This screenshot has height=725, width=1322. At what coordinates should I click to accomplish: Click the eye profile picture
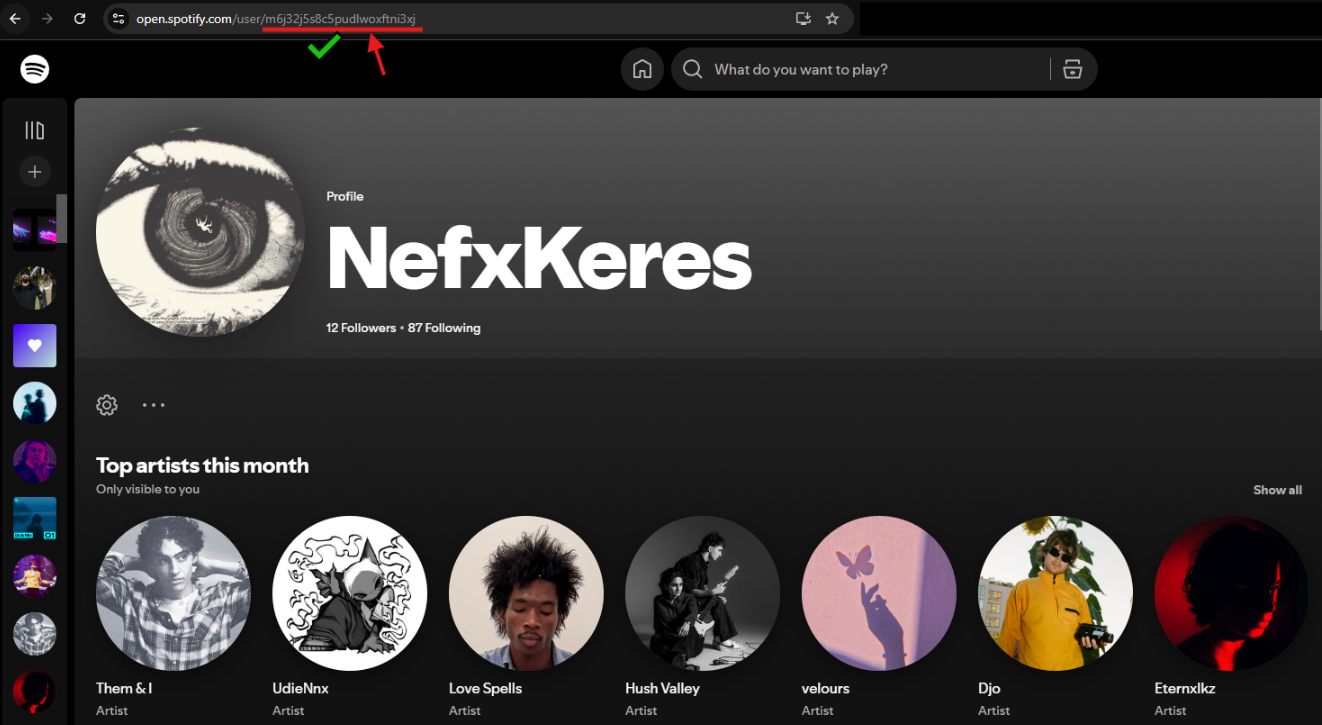(x=200, y=232)
